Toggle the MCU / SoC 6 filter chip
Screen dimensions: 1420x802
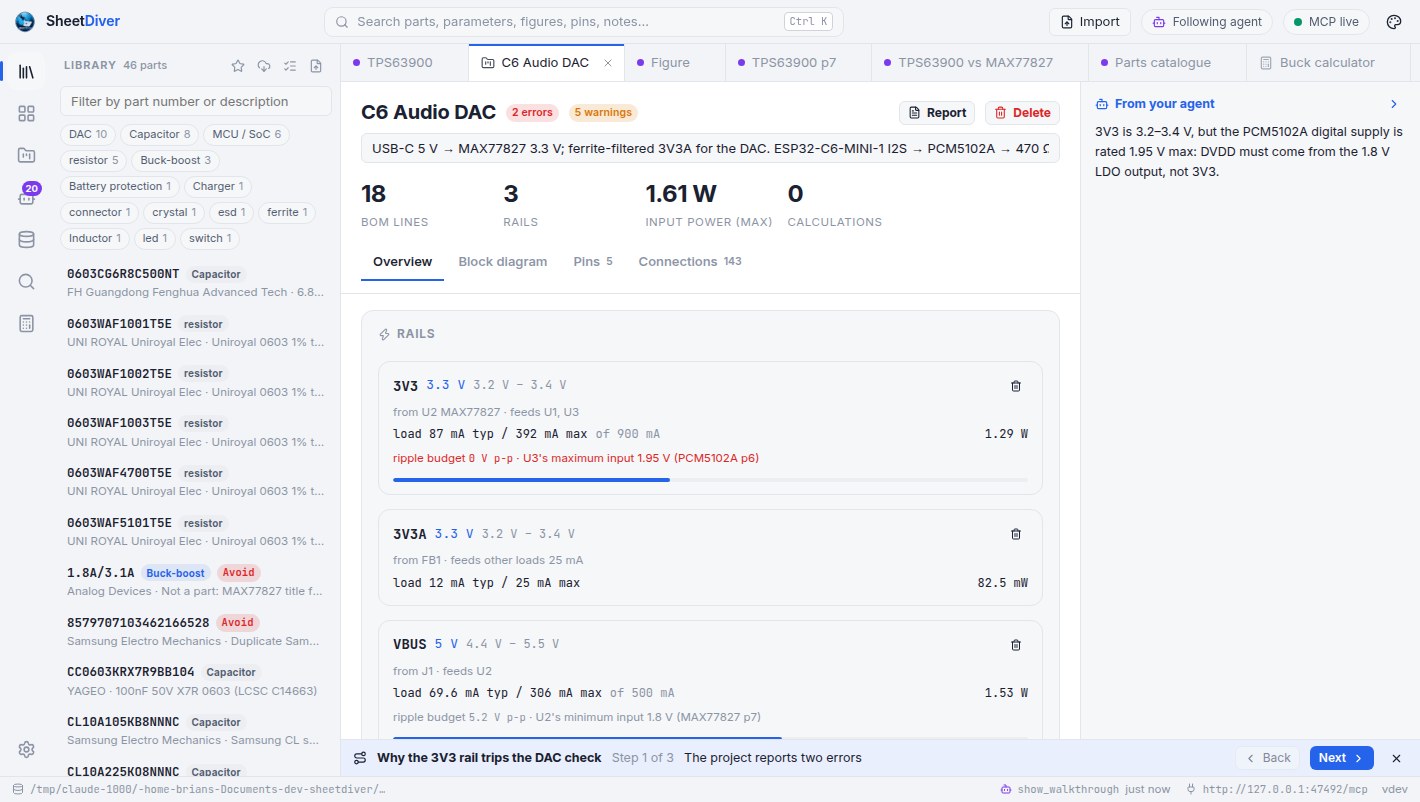246,134
